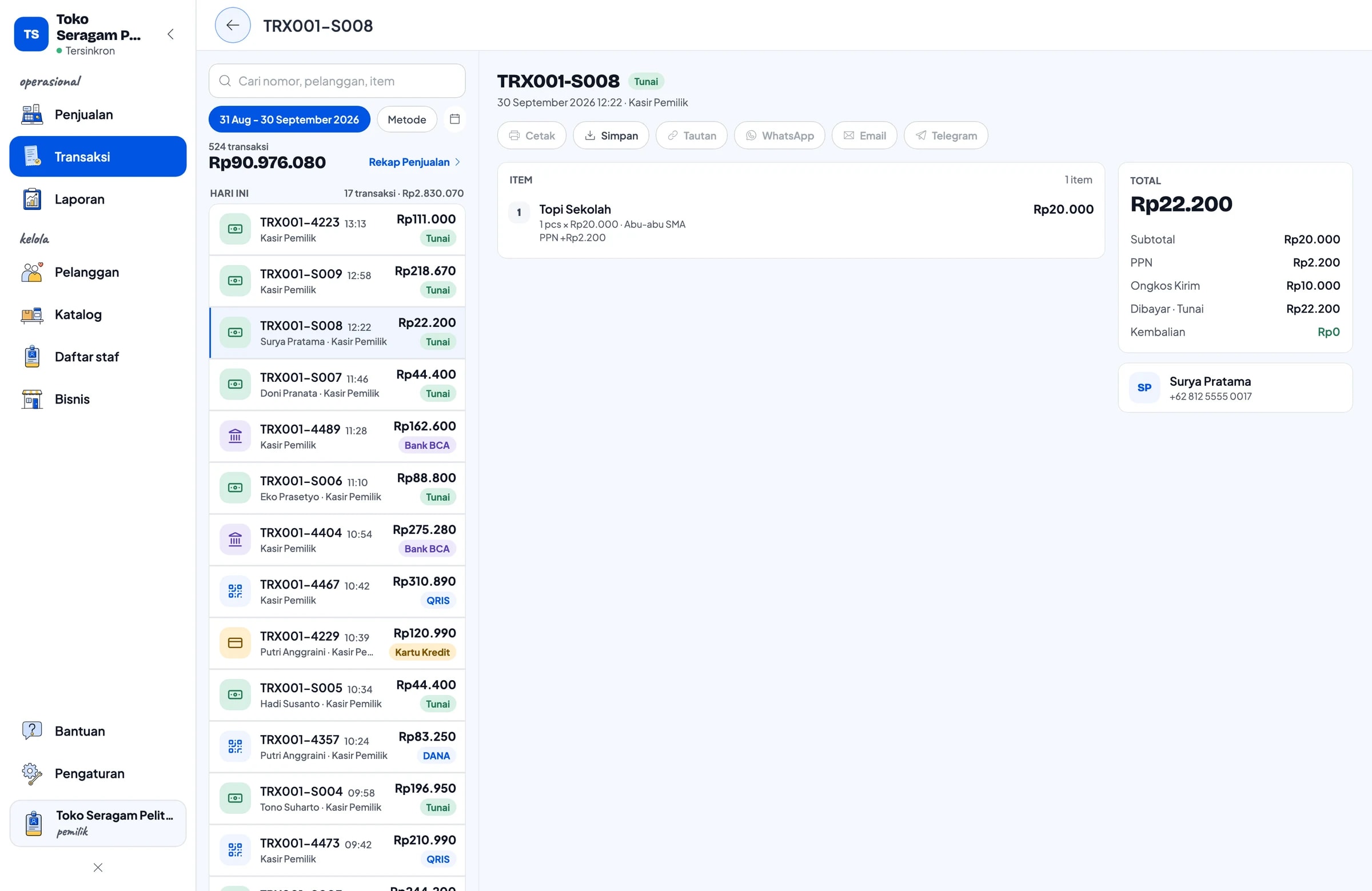Screen dimensions: 1372x891
Task: Open transaction TRX001-S006 by Eko Prasetyo
Action: (337, 488)
